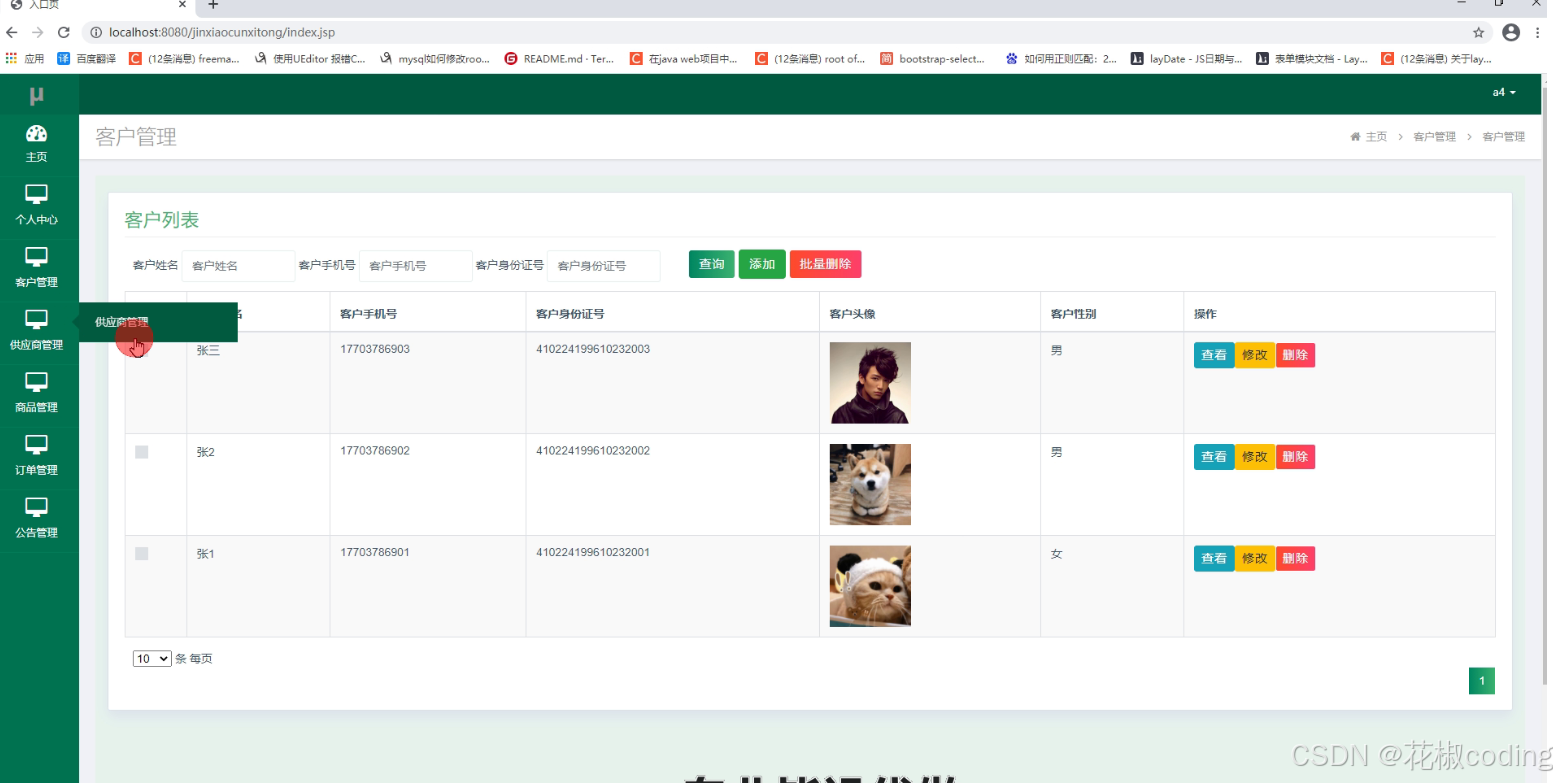Open the per-page count dropdown showing 10
1557x783 pixels.
click(151, 658)
